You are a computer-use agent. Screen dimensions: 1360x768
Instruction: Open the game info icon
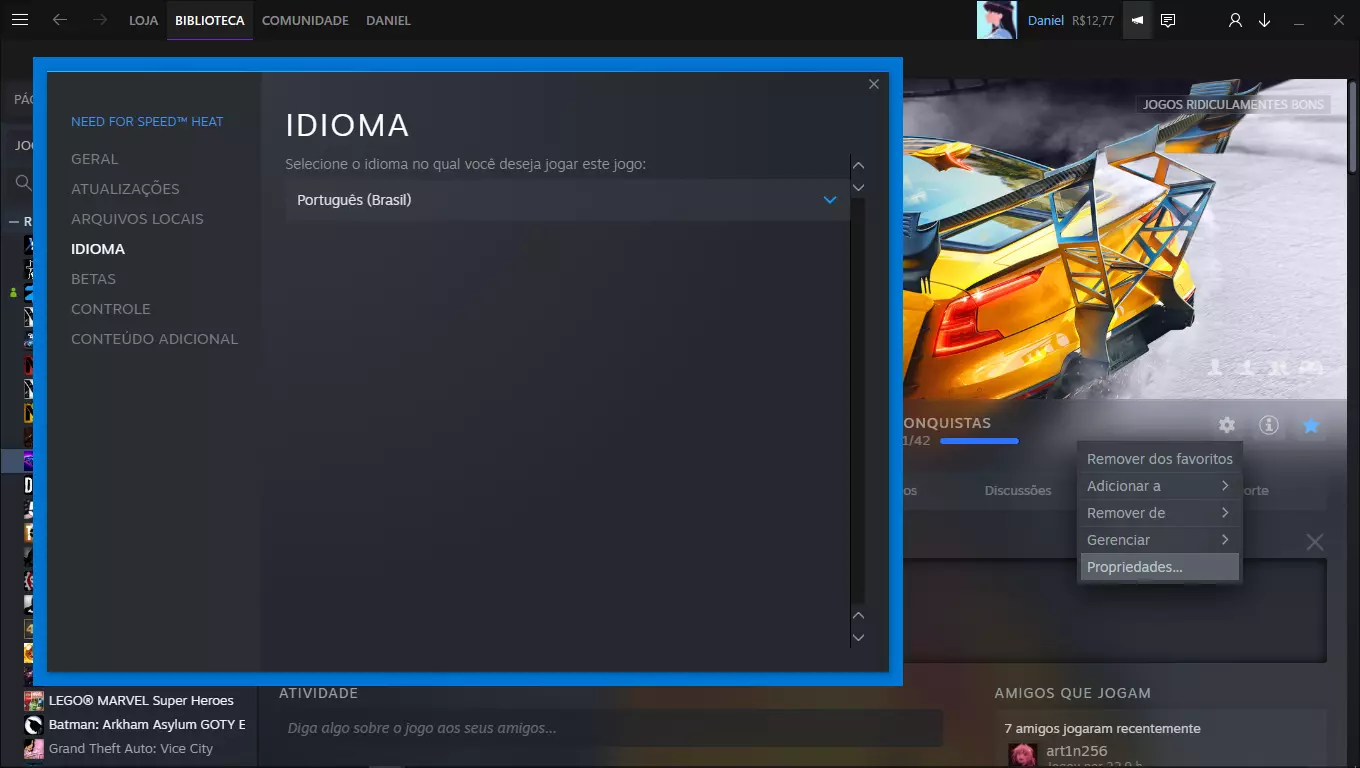tap(1269, 426)
